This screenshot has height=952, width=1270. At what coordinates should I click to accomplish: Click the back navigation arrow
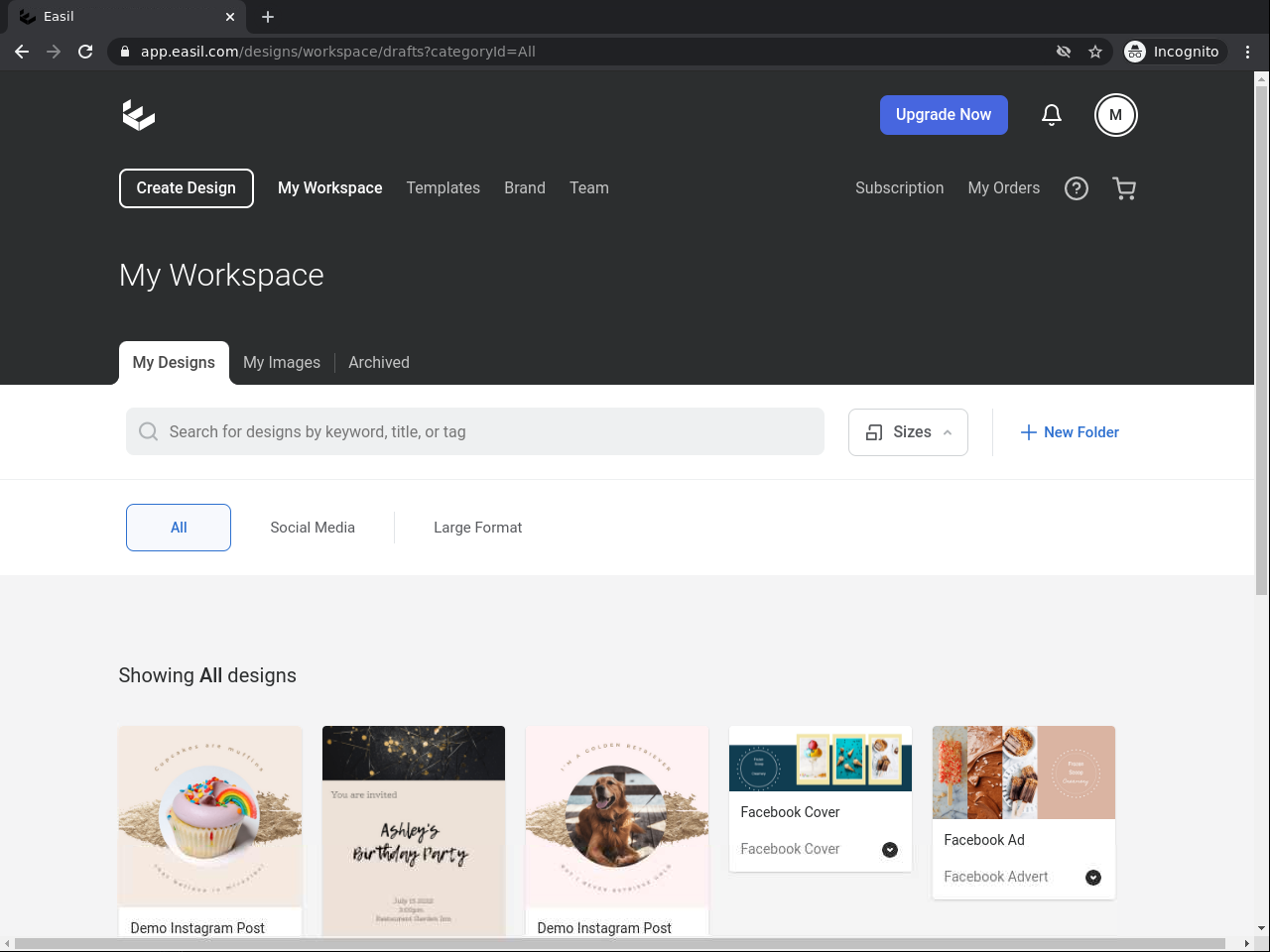[22, 52]
